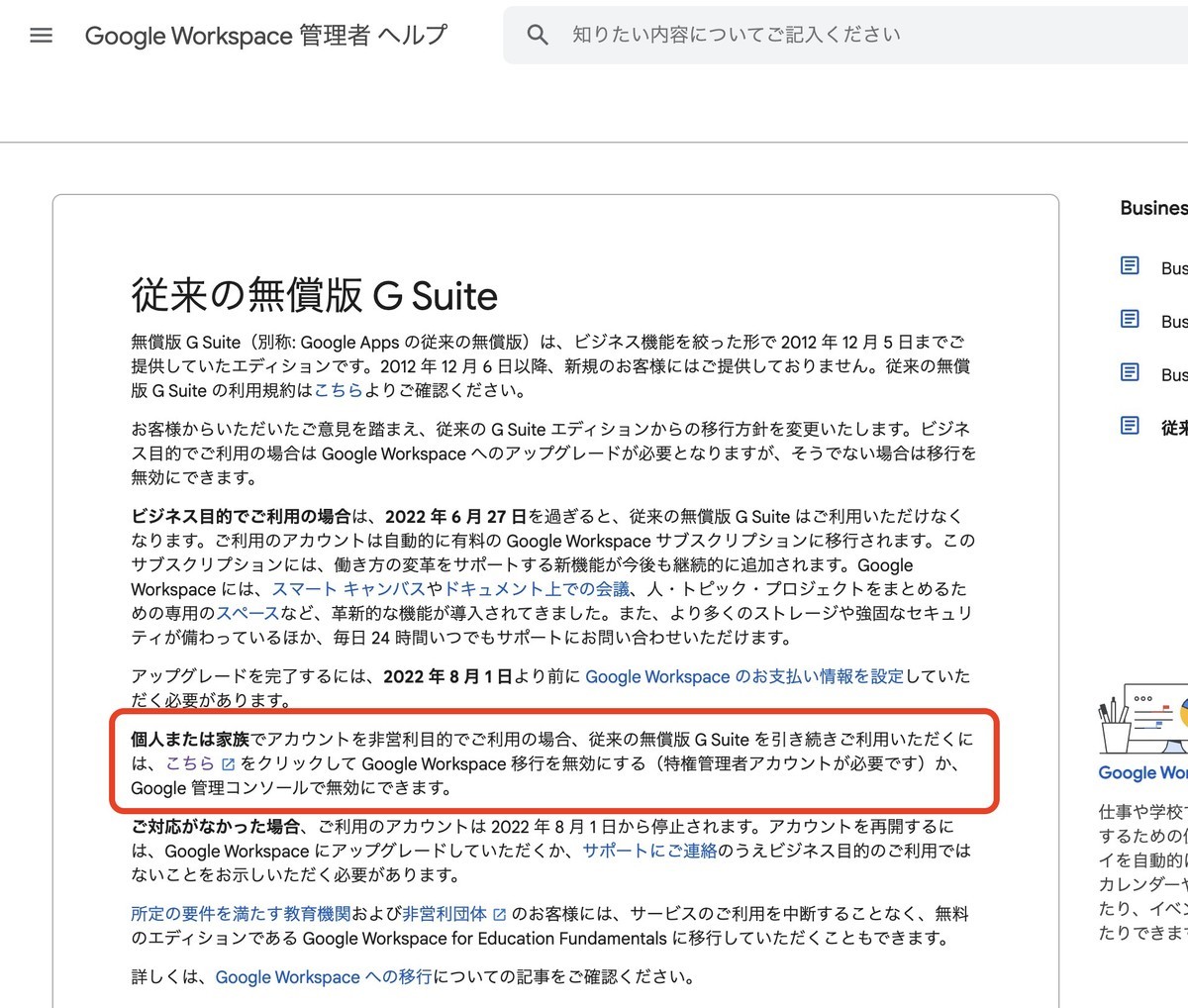Click external-link icon after 非営利団体
The image size is (1188, 1008).
pos(500,915)
